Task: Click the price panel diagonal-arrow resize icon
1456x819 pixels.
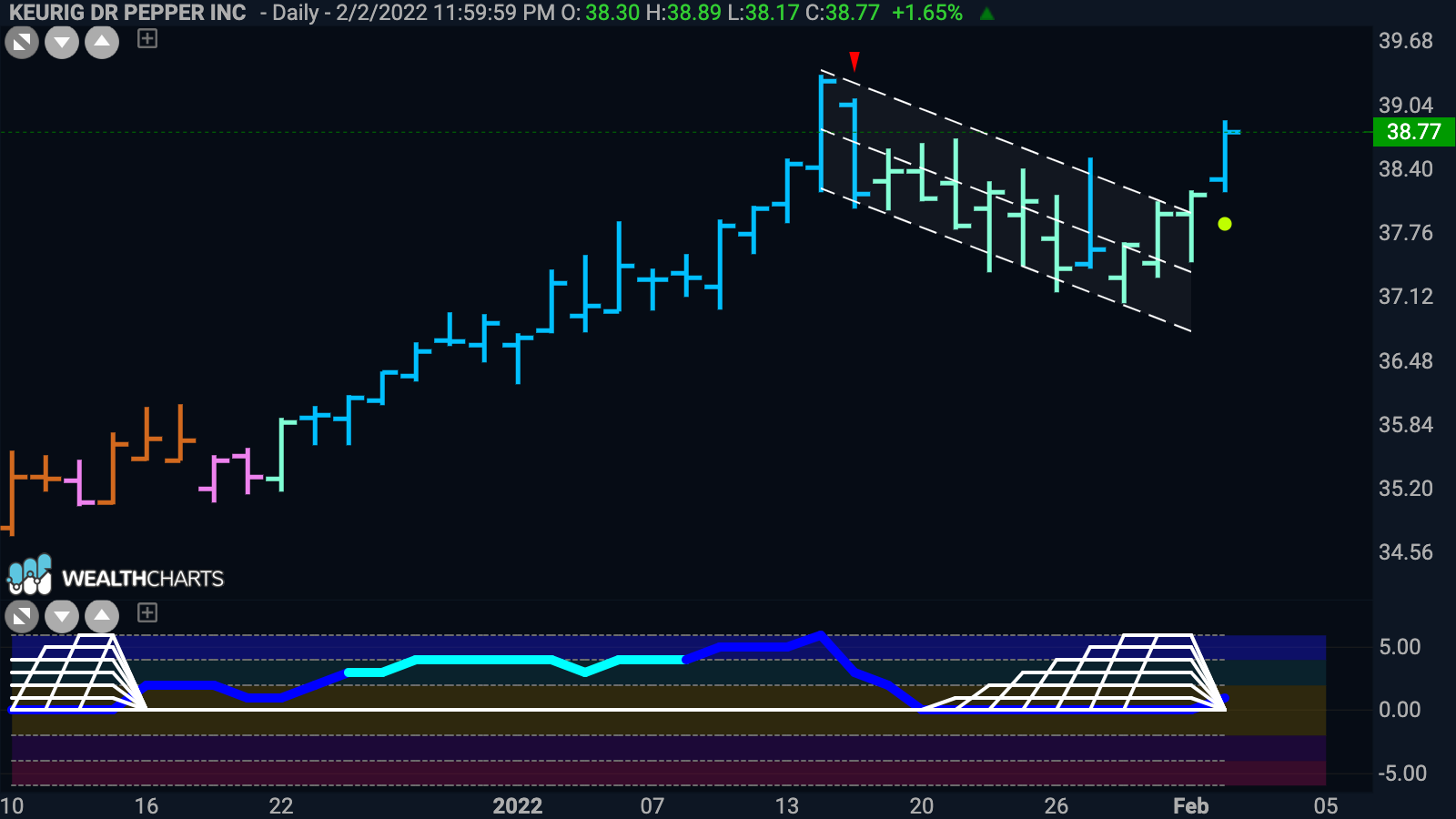Action: click(x=22, y=42)
